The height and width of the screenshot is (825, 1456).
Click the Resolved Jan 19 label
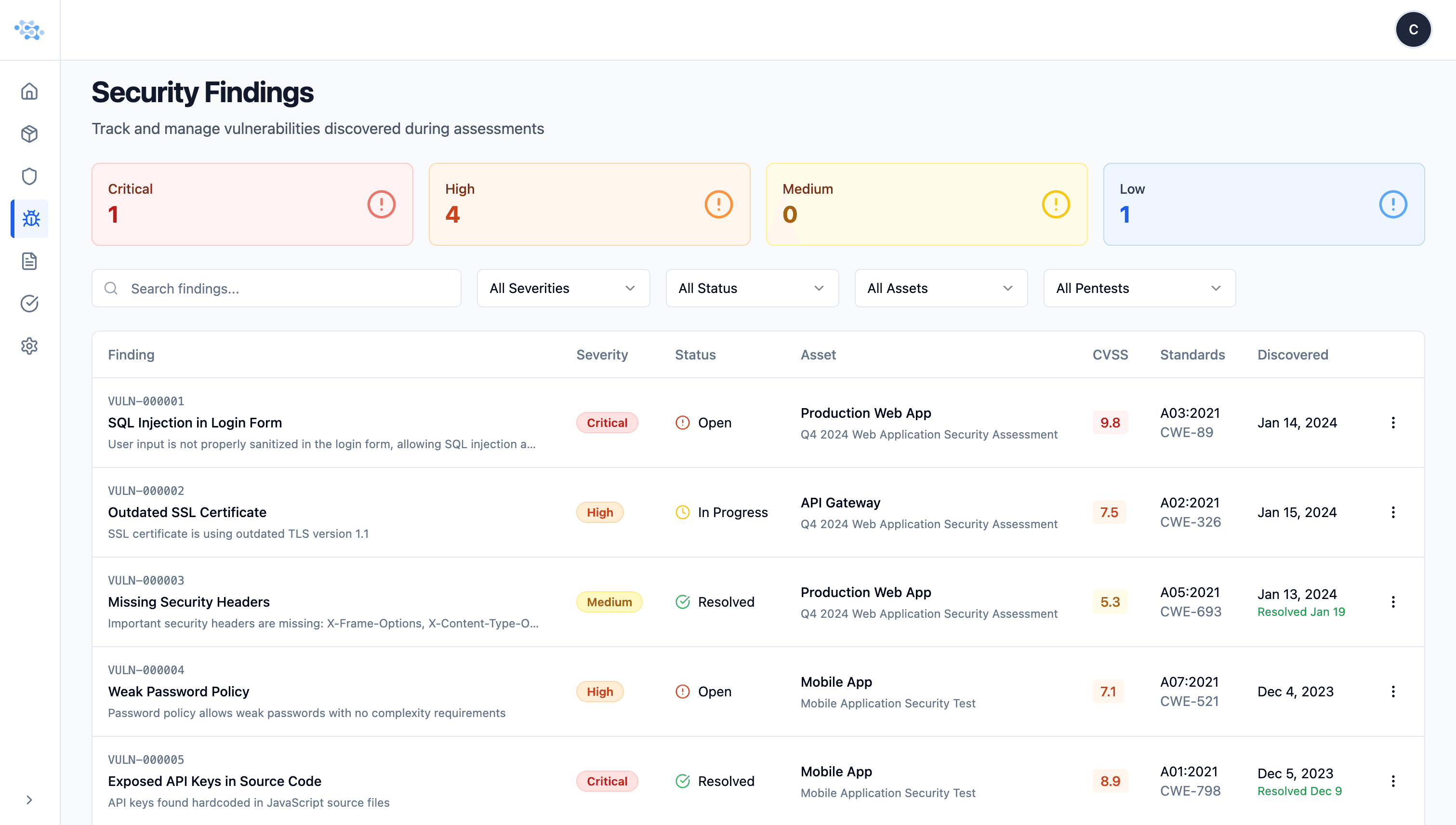[1301, 612]
